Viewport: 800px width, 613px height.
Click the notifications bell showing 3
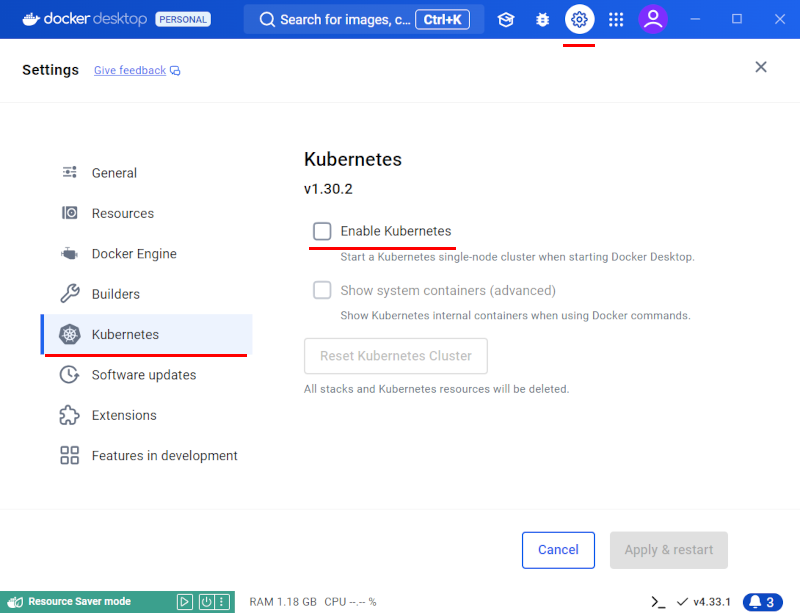pos(763,602)
